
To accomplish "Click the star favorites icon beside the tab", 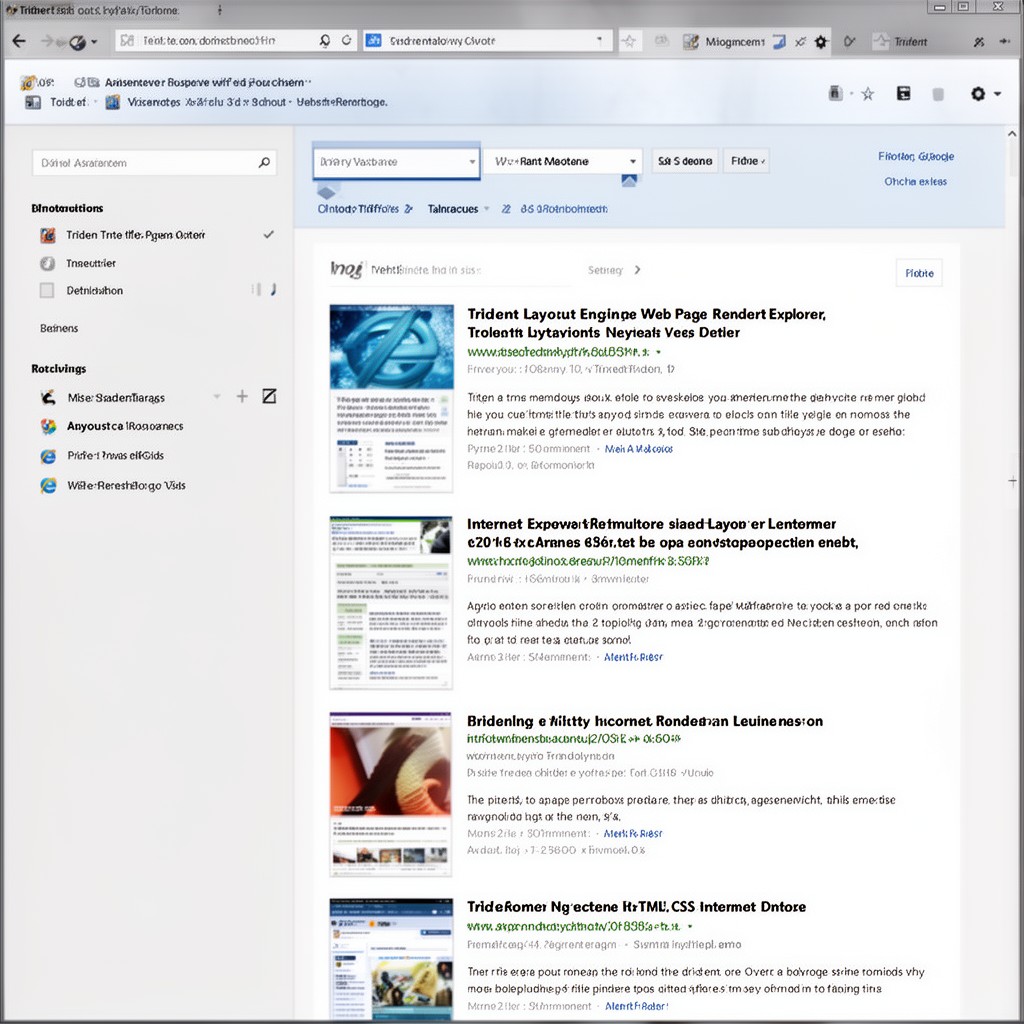I will coord(629,41).
